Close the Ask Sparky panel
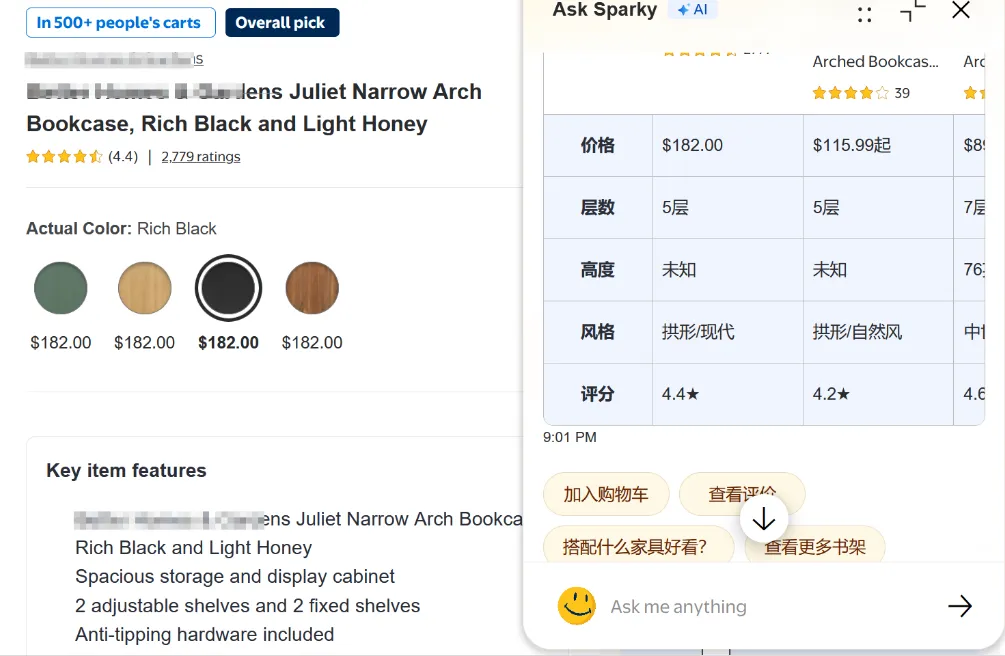Viewport: 1005px width, 656px height. coord(961,10)
